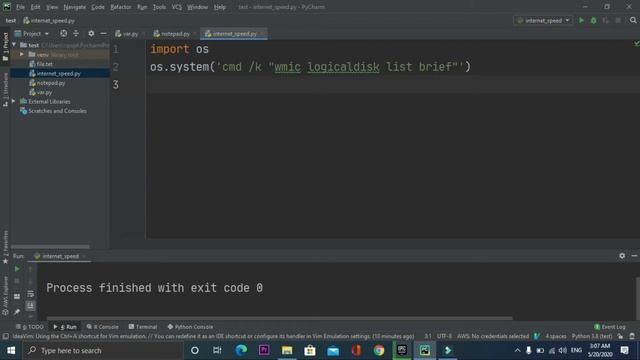The height and width of the screenshot is (360, 640).
Task: Open the volume control in system tray
Action: pos(562,350)
